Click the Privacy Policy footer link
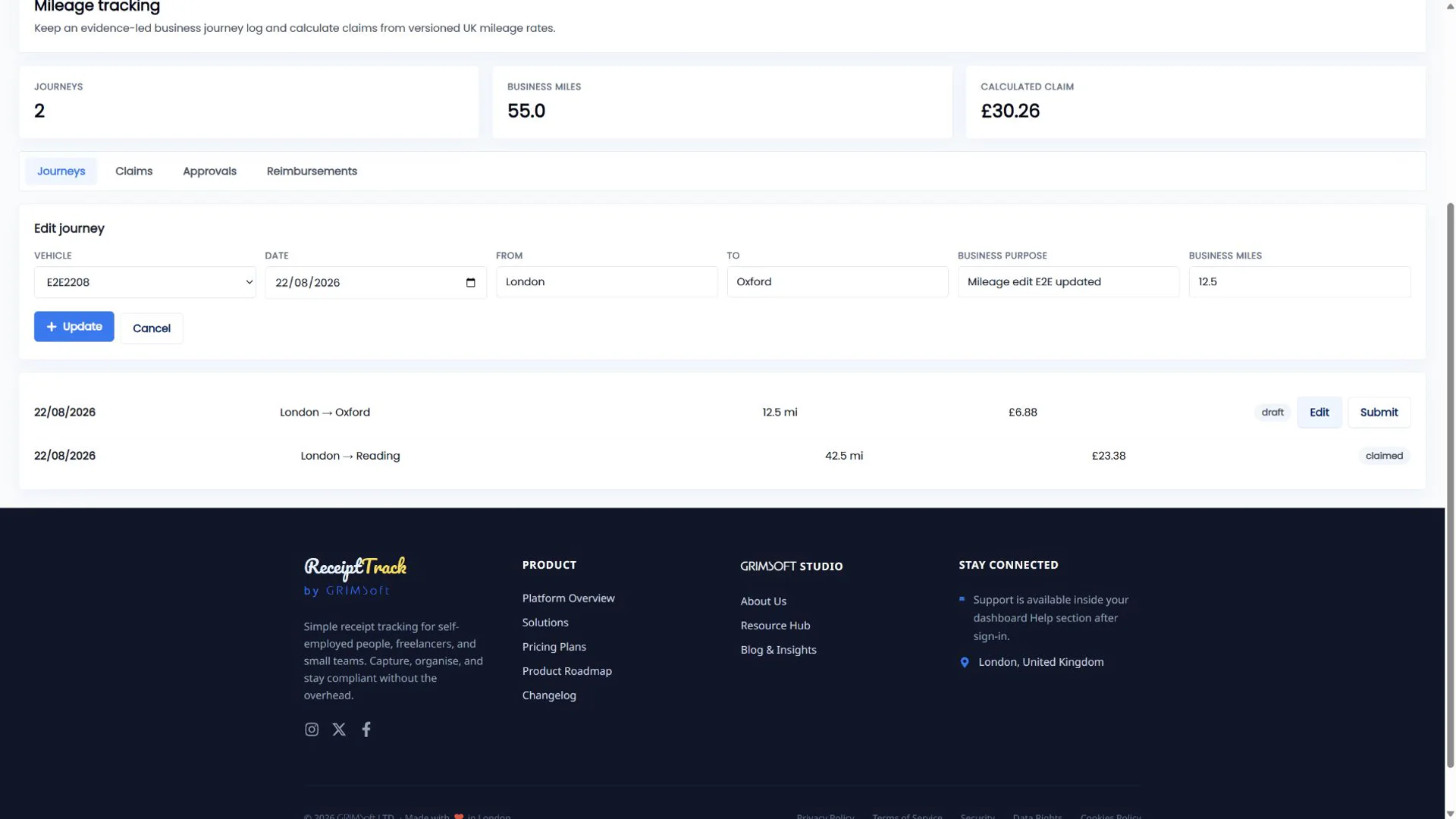 point(825,815)
